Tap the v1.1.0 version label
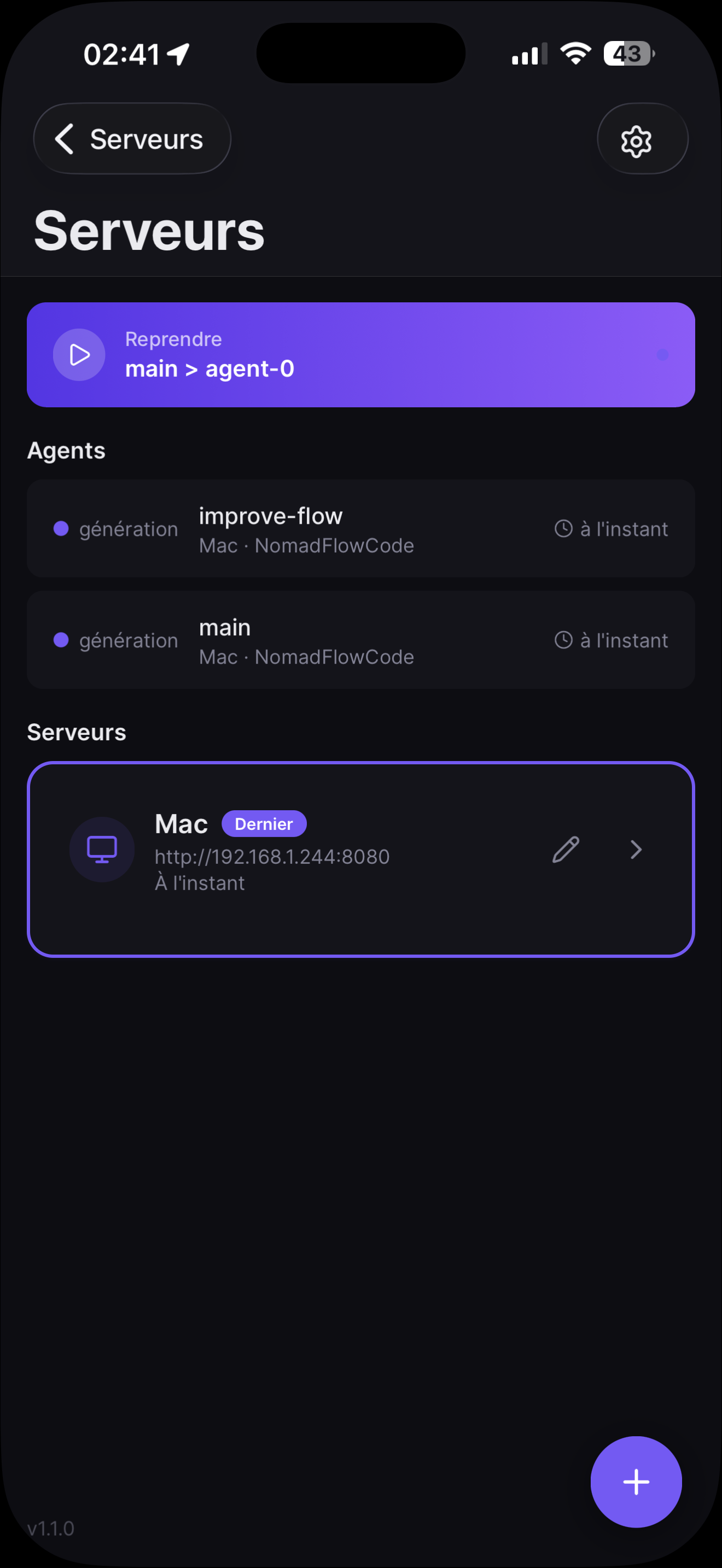722x1568 pixels. coord(50,1530)
